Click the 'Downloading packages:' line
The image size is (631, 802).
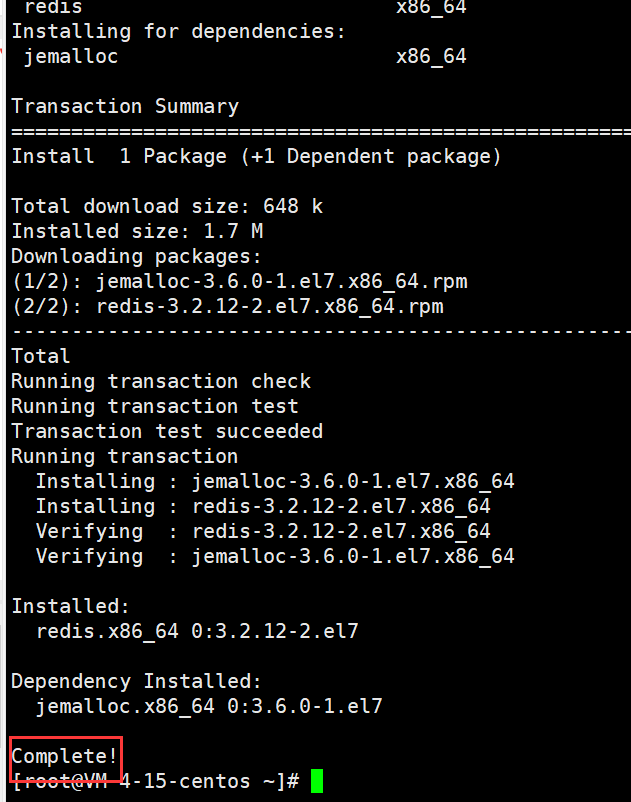click(137, 257)
